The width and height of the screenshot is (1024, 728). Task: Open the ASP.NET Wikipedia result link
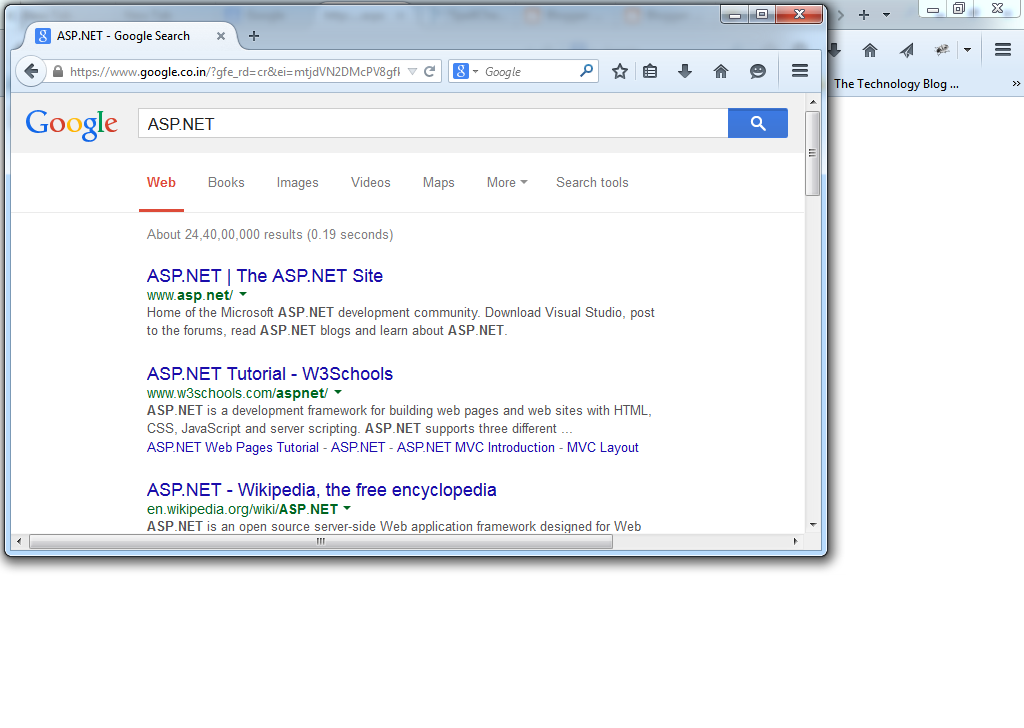click(x=321, y=490)
